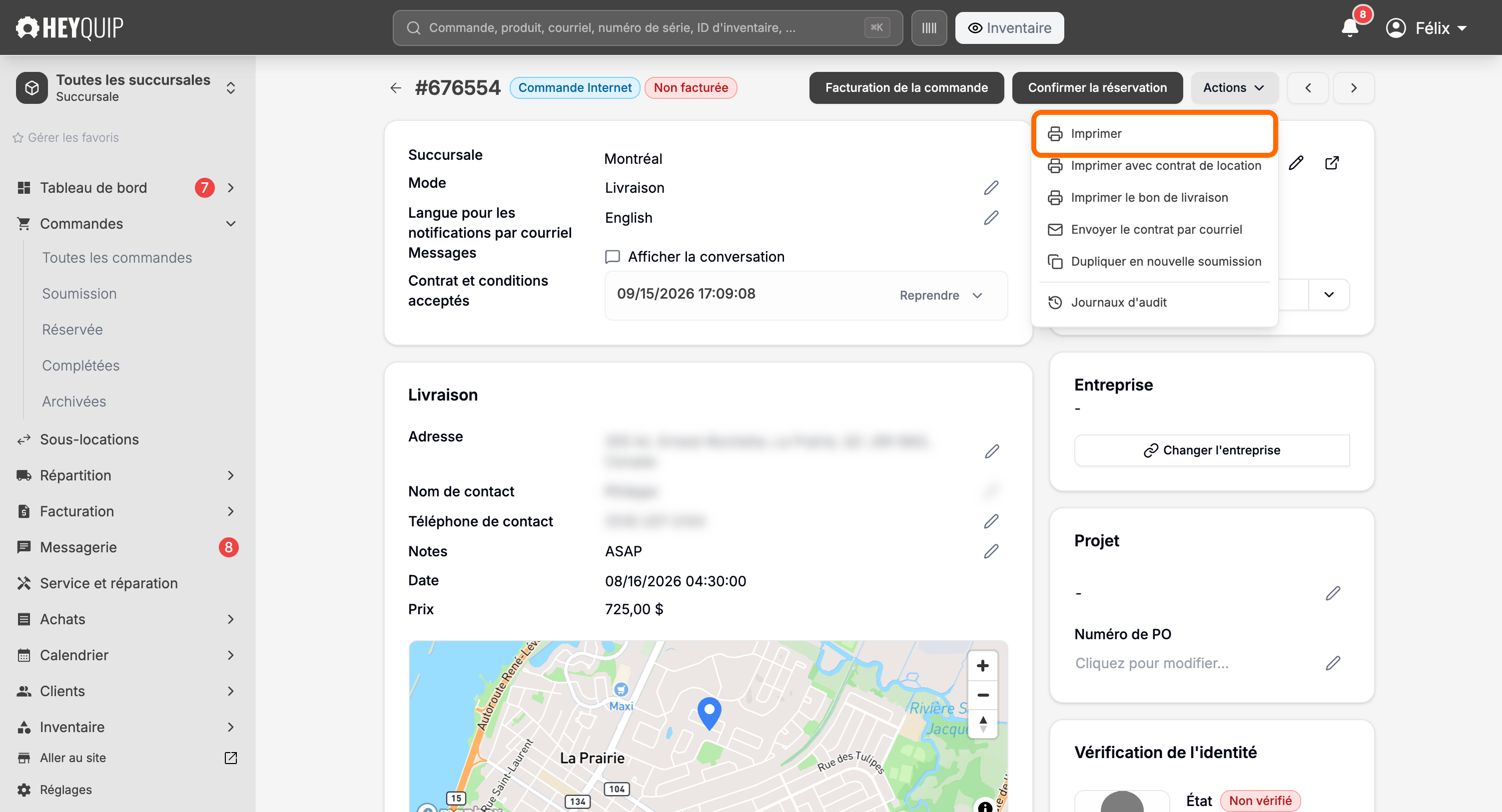The image size is (1502, 812).
Task: Go back using the arrow beside #676554
Action: [396, 88]
